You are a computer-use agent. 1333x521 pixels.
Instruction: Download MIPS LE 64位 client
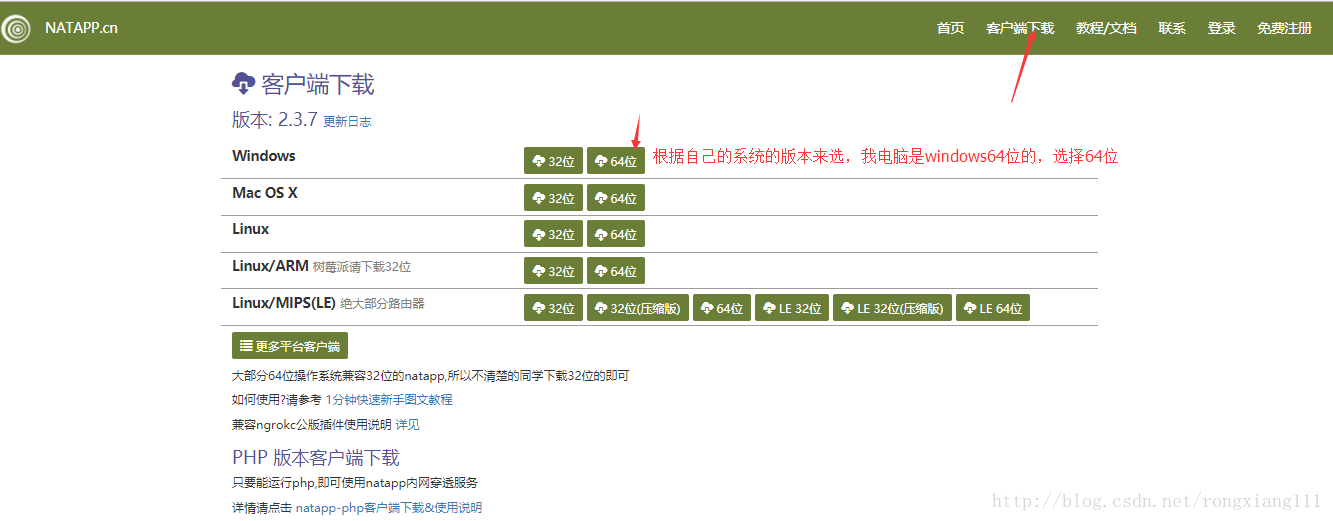coord(993,308)
